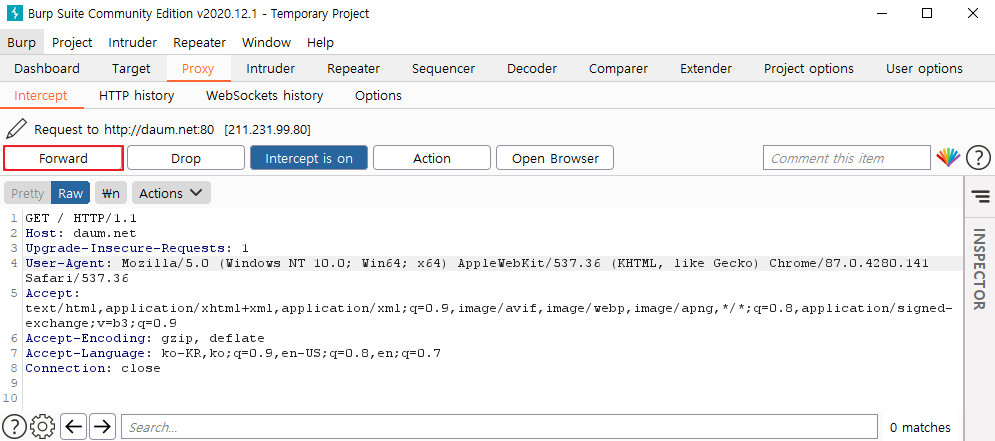
Task: Open the WebSockets history sub-tab
Action: tap(265, 96)
